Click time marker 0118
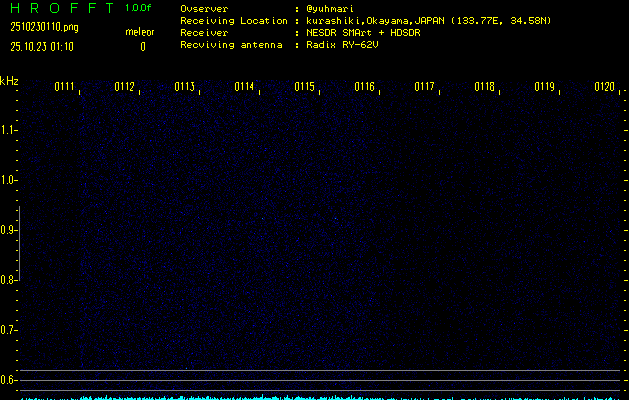 click(484, 87)
